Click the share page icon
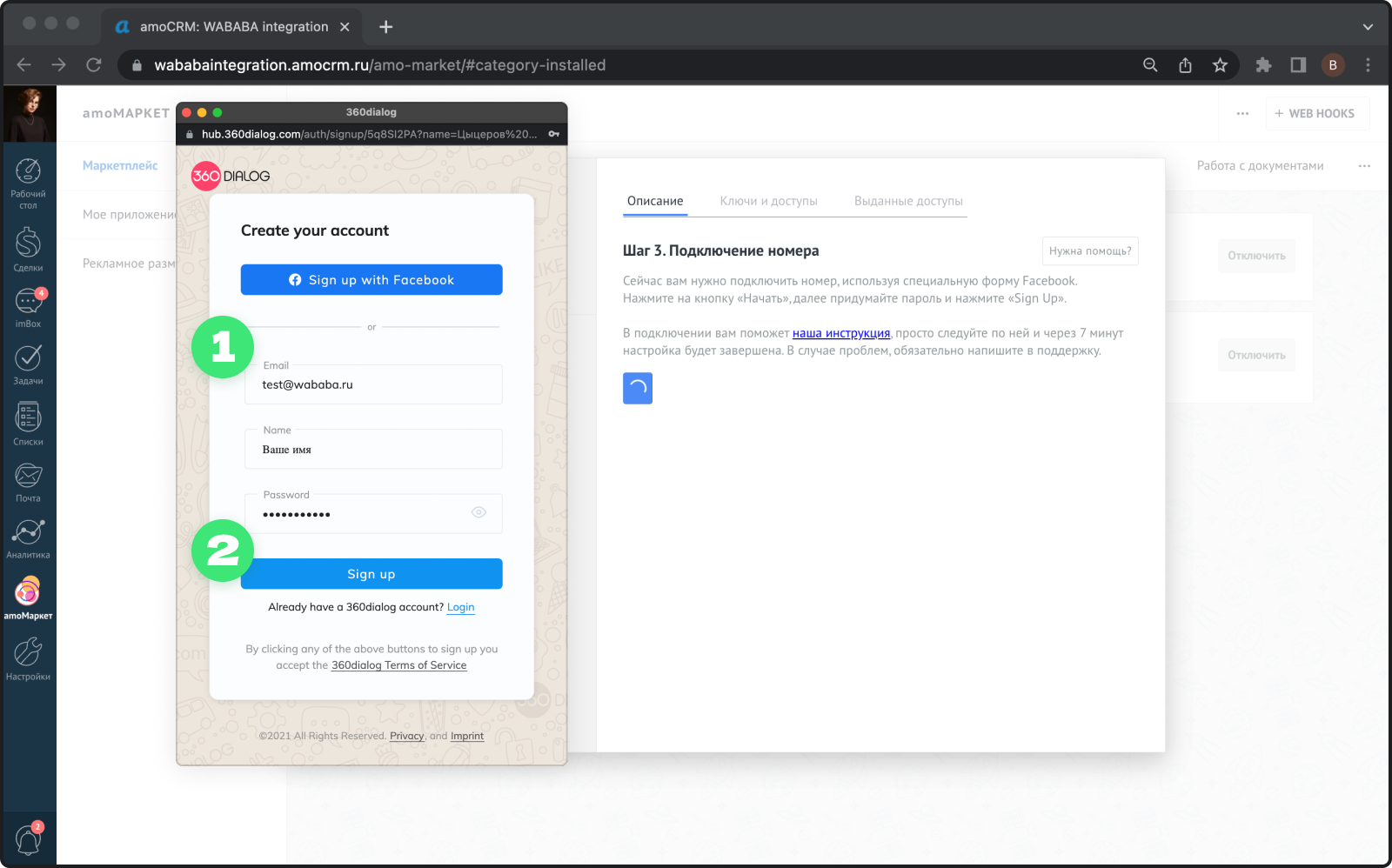Viewport: 1392px width, 868px height. 1185,65
